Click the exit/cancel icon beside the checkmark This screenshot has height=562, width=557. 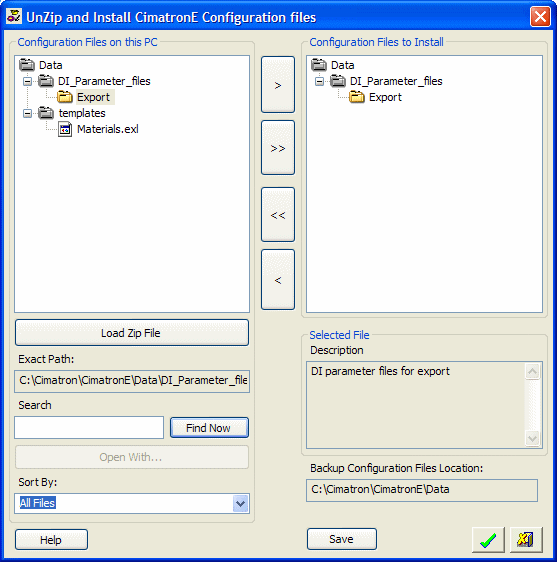tap(526, 539)
